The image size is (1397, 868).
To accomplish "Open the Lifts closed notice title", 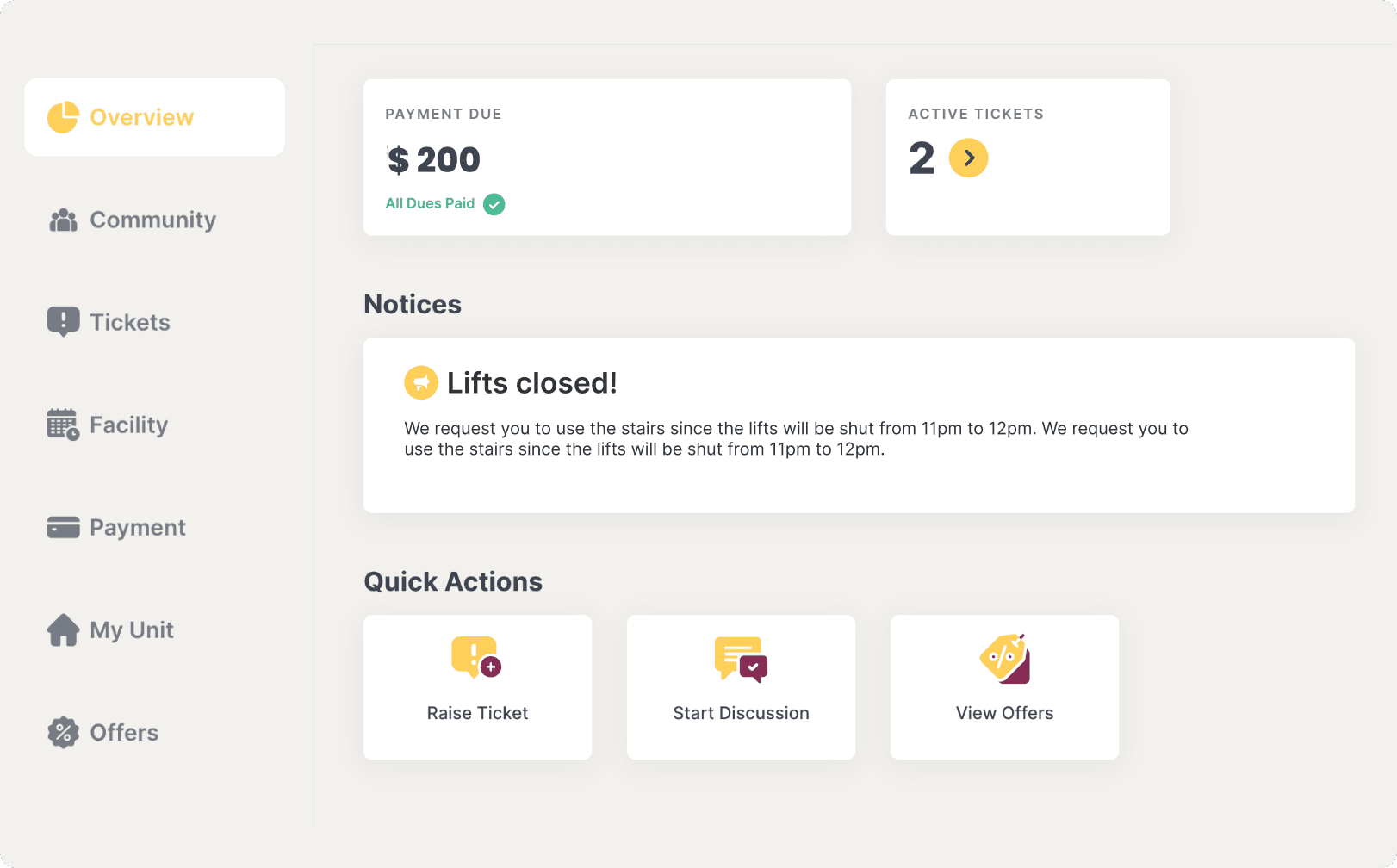I will tap(531, 383).
